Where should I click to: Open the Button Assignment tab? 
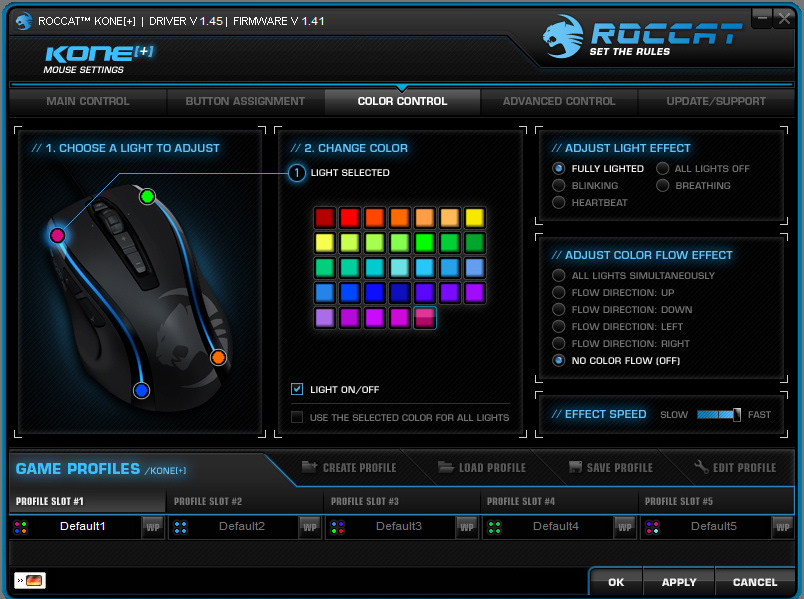coord(245,102)
